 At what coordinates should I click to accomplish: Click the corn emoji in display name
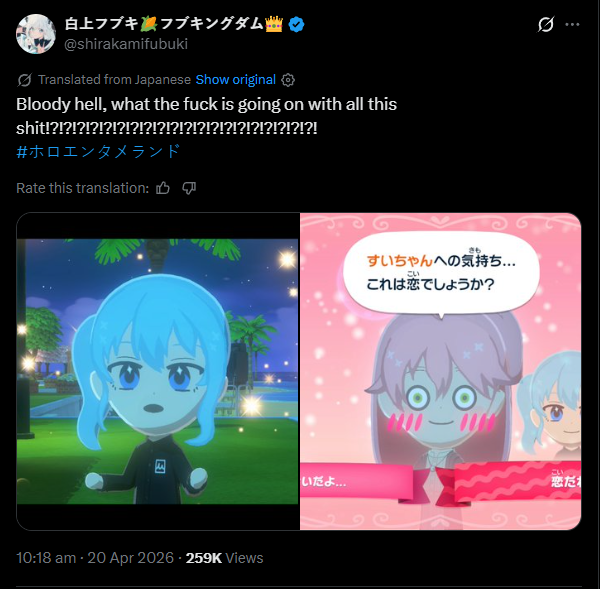click(x=149, y=24)
